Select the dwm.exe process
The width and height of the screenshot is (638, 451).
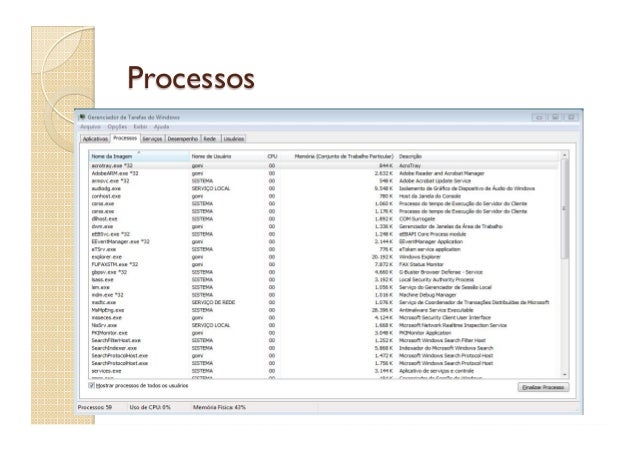click(x=324, y=226)
